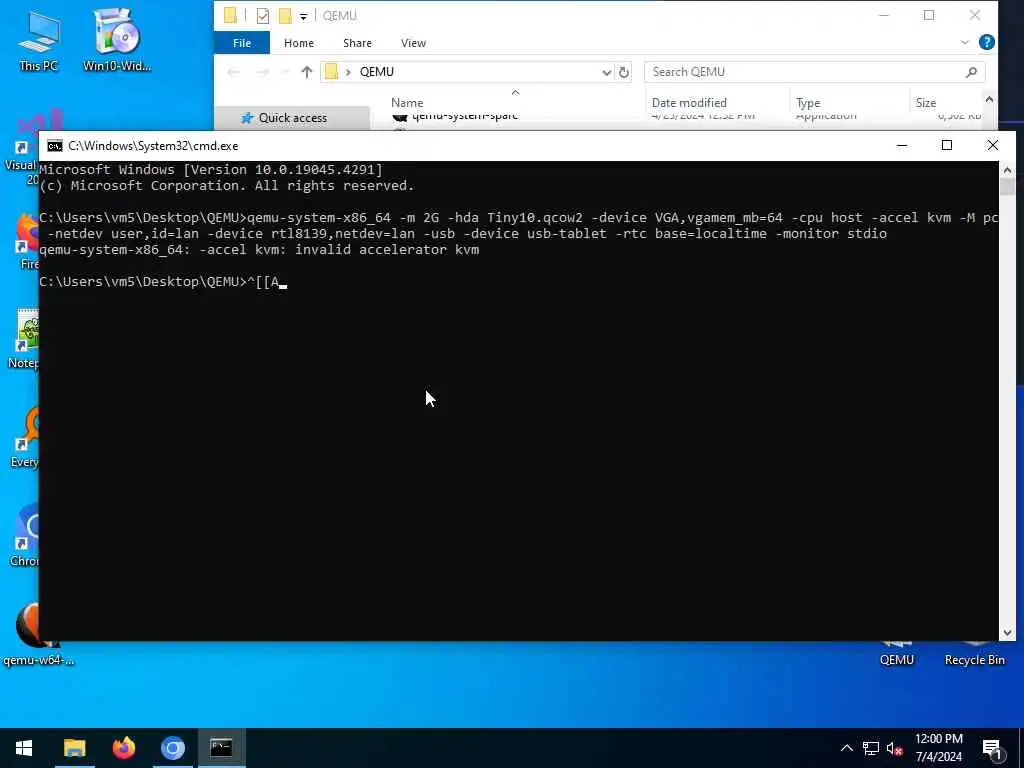This screenshot has width=1024, height=768.
Task: Open Share ribbon tab in Explorer
Action: [357, 43]
